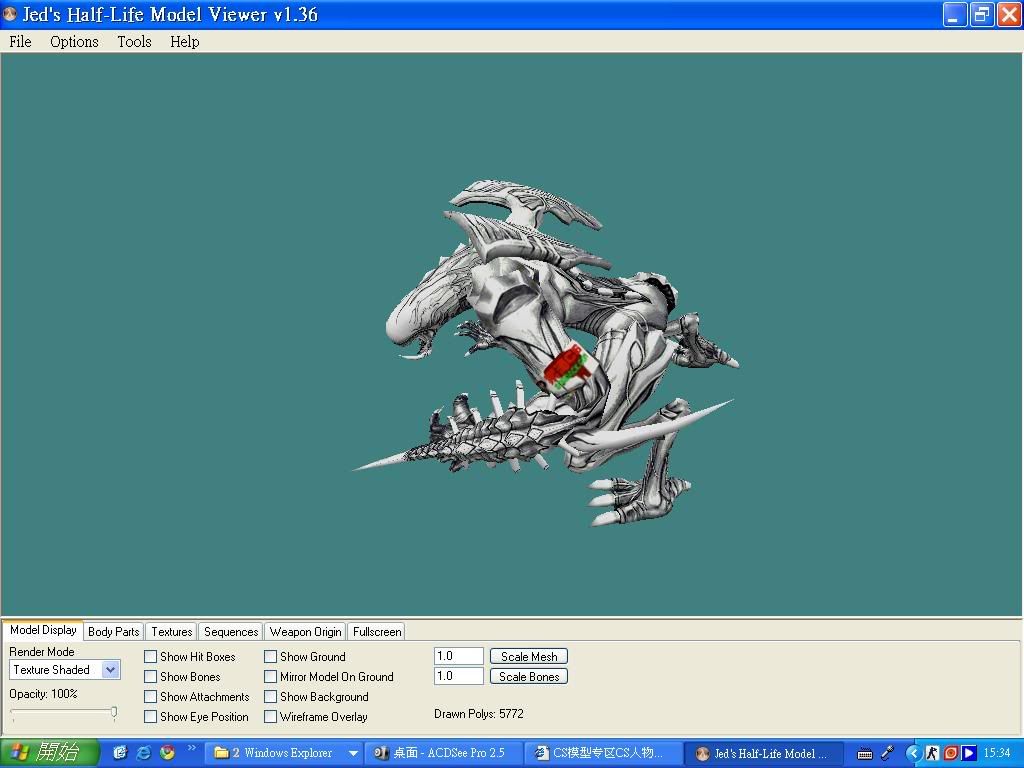Open the Render Mode dropdown
The width and height of the screenshot is (1024, 768).
110,670
